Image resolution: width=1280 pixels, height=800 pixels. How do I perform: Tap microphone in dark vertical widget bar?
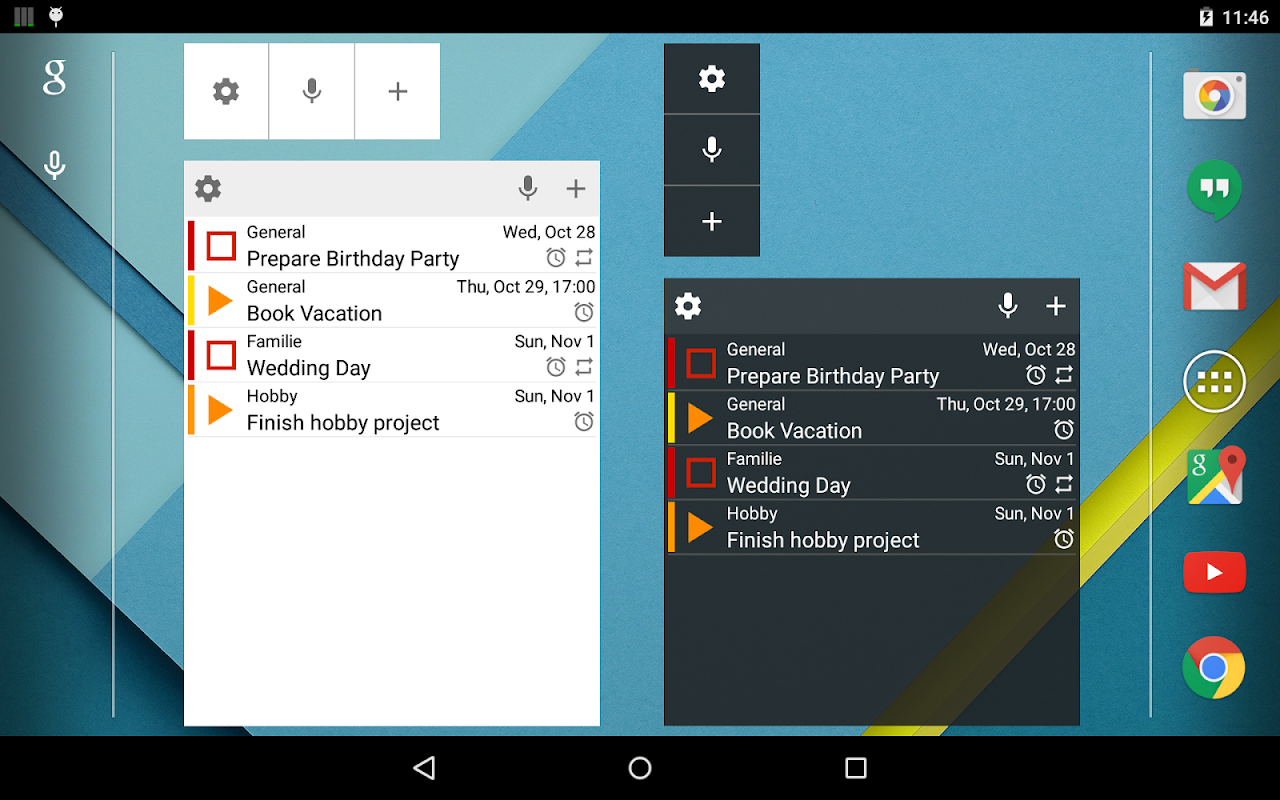[x=712, y=150]
